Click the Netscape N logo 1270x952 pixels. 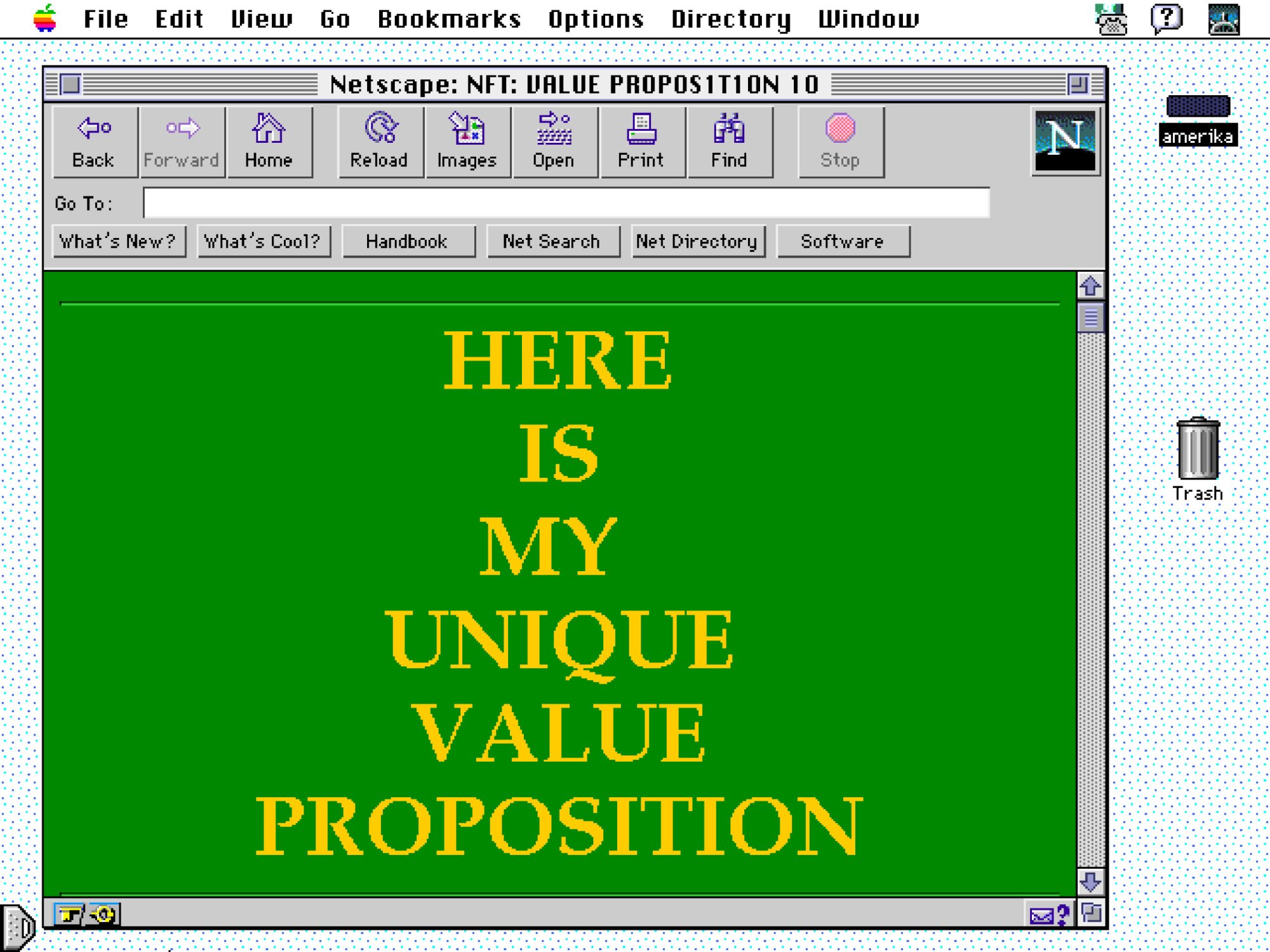pos(1065,141)
